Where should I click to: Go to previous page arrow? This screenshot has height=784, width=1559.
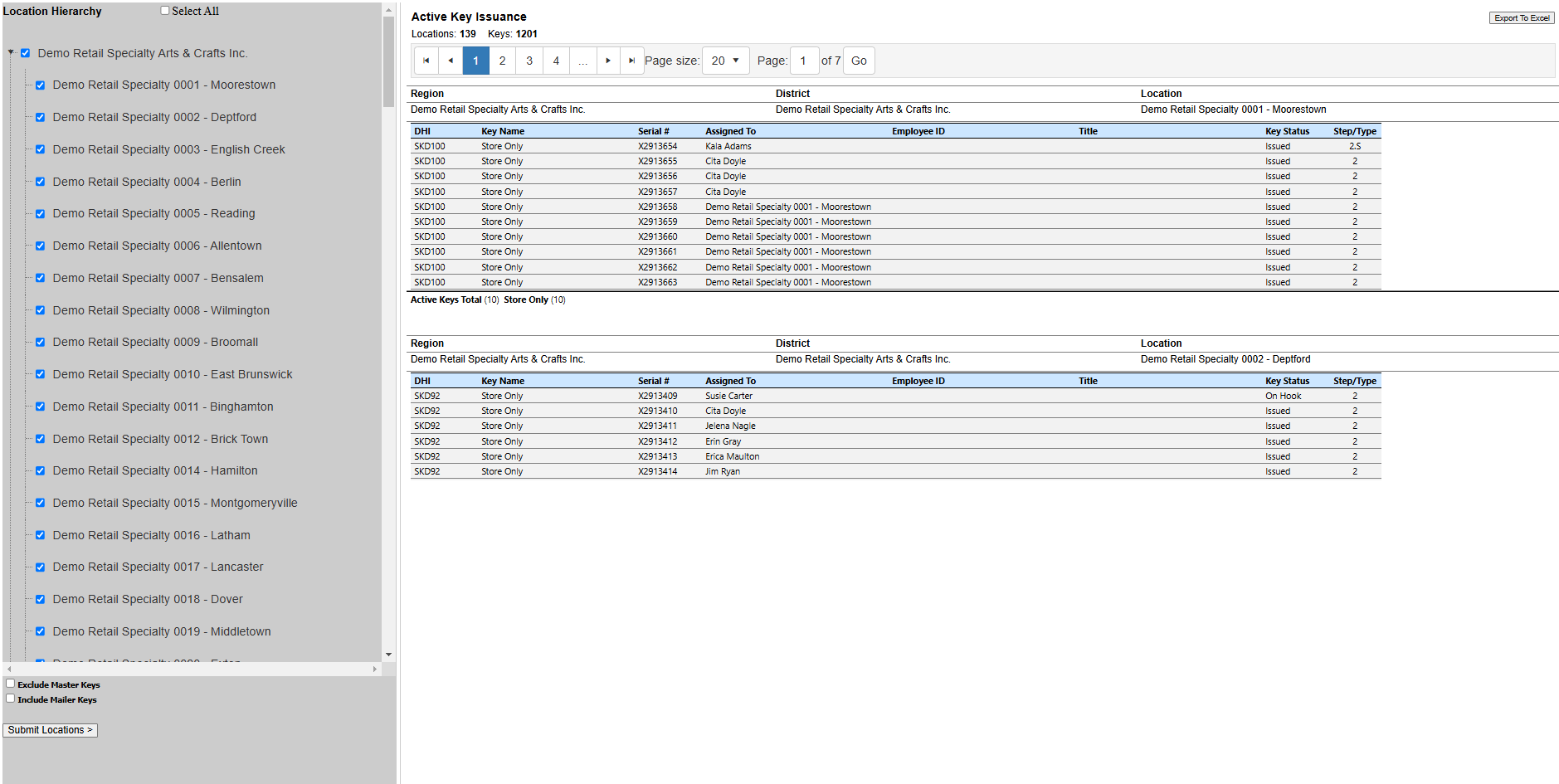click(451, 61)
